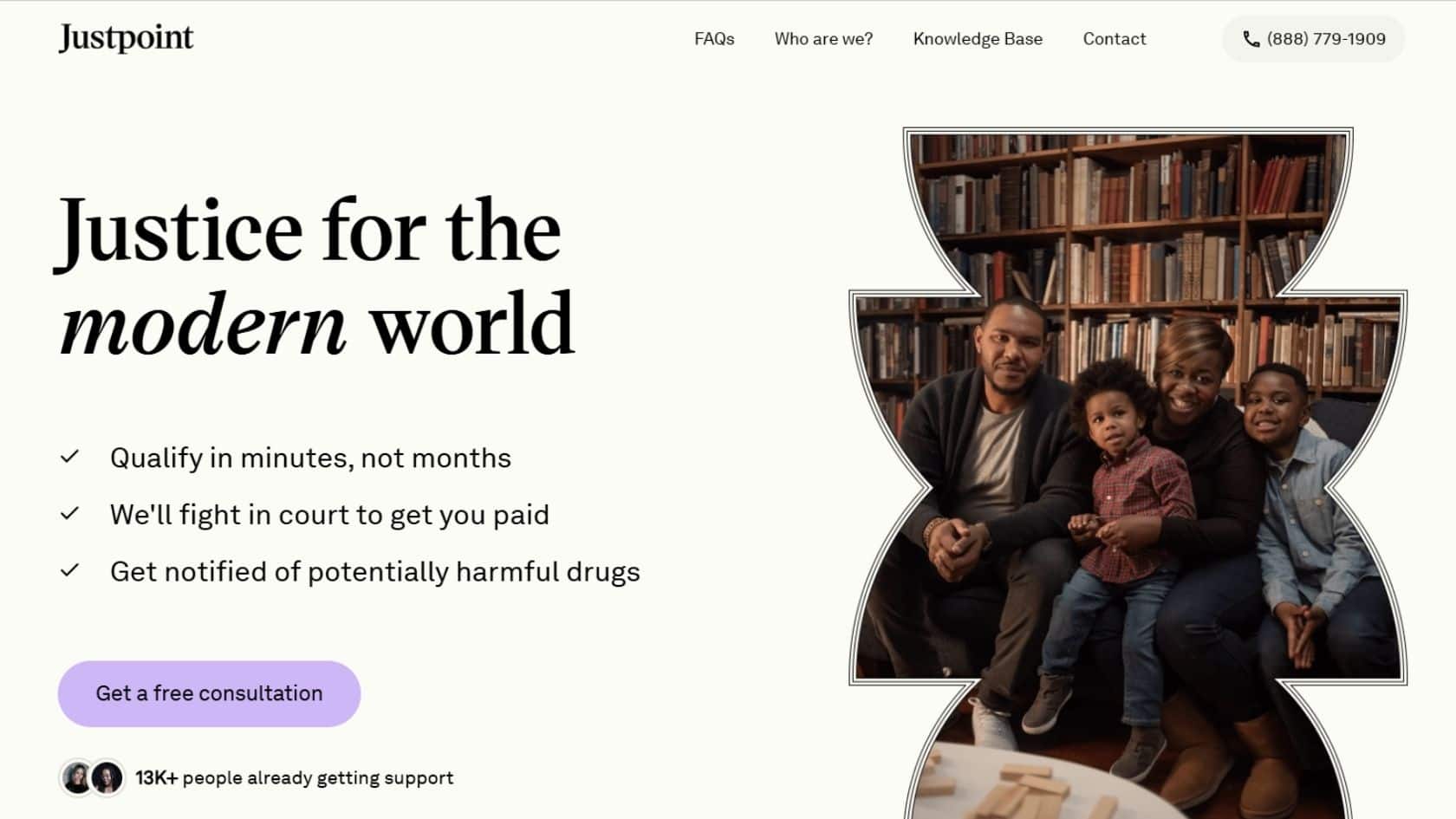
Task: Click the Justpoint logo
Action: click(127, 38)
